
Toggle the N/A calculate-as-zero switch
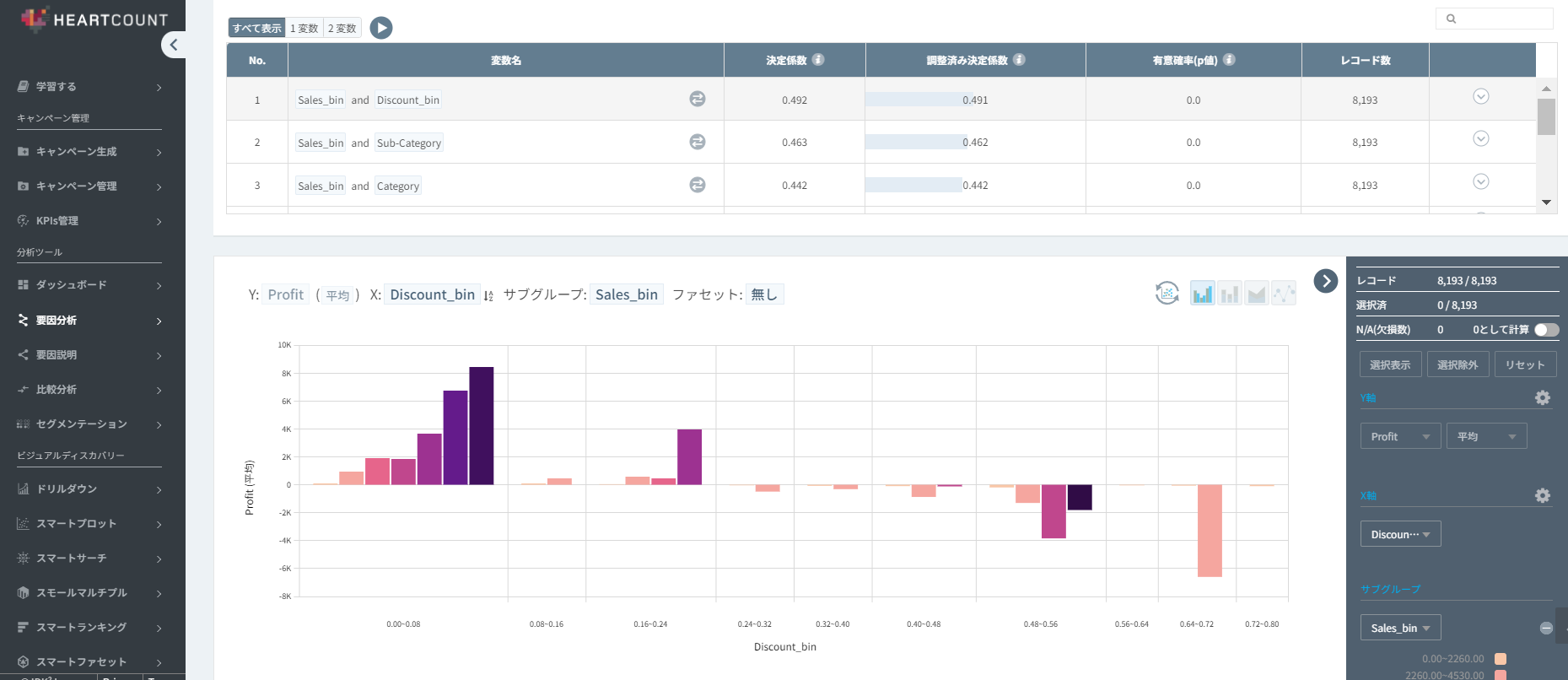[x=1546, y=330]
